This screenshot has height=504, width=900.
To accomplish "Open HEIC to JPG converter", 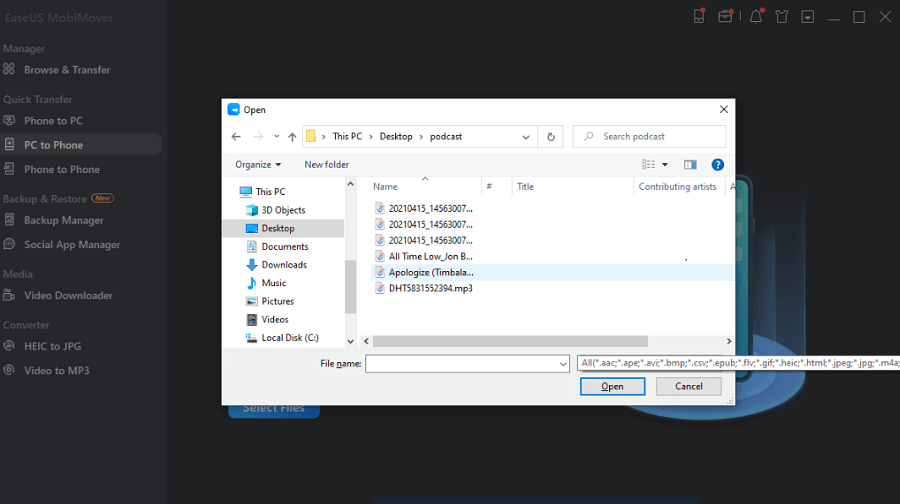I will [x=53, y=346].
